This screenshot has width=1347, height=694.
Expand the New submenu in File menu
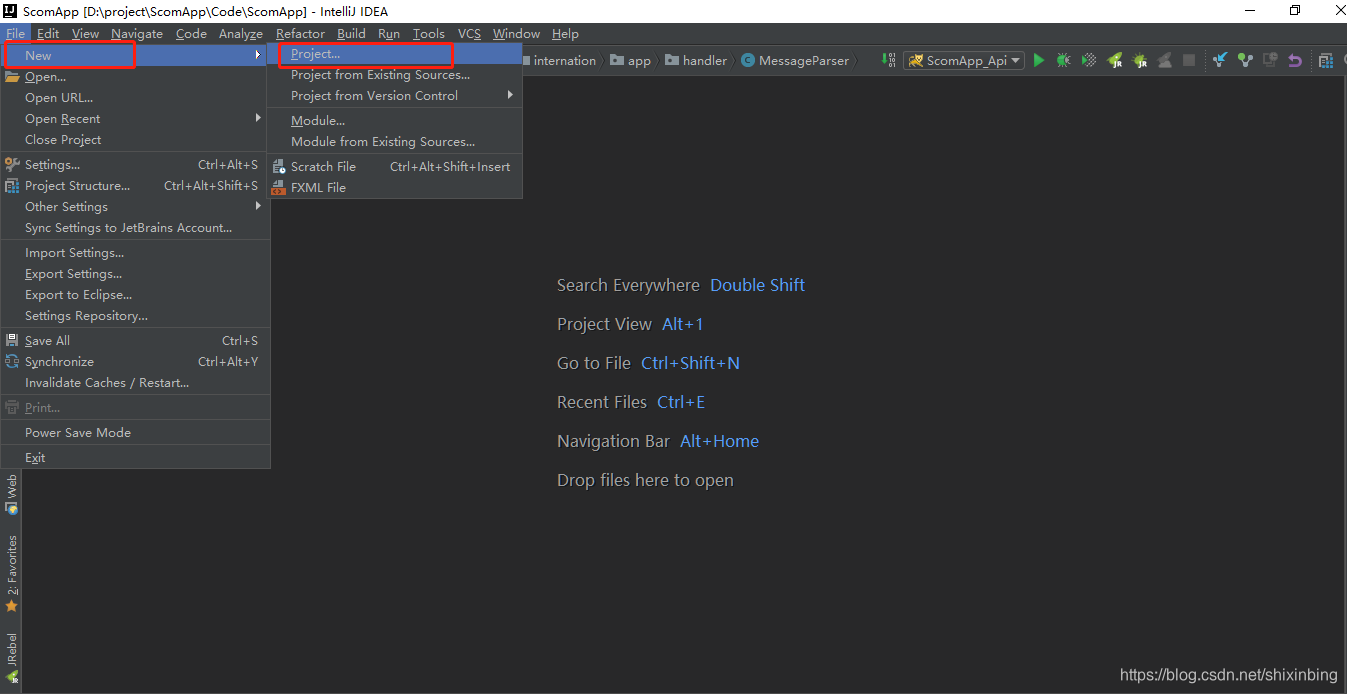135,55
